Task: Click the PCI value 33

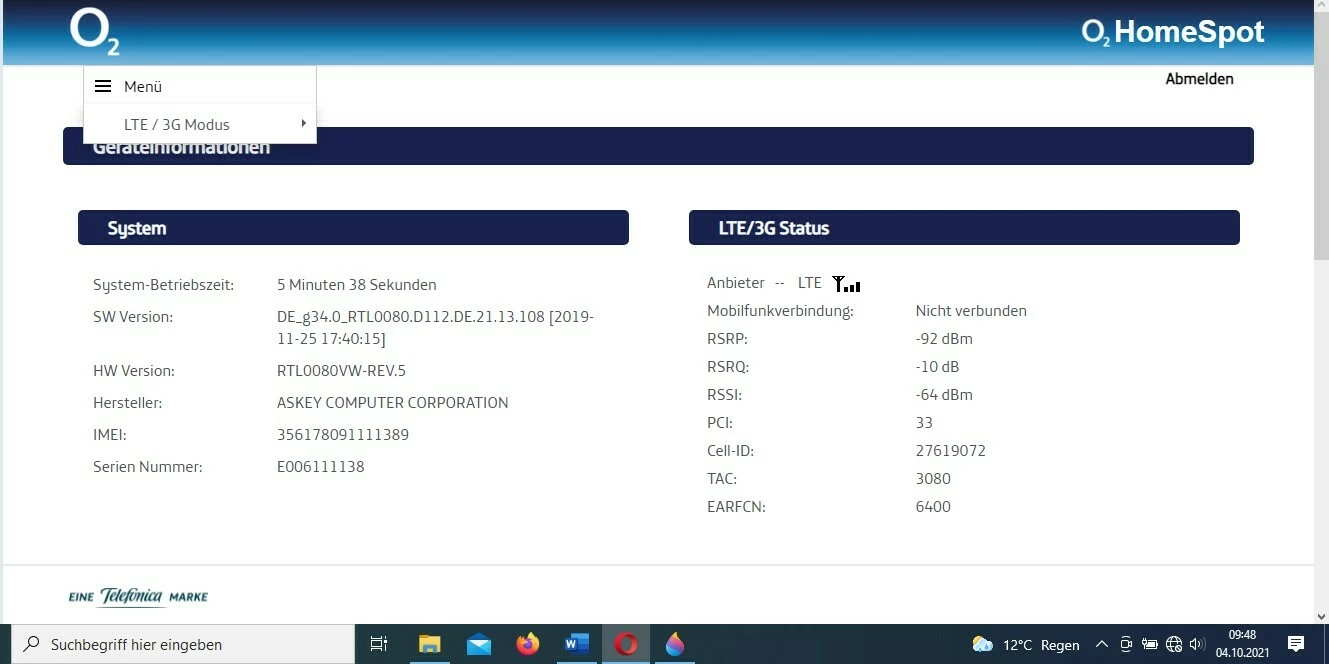Action: click(x=924, y=423)
